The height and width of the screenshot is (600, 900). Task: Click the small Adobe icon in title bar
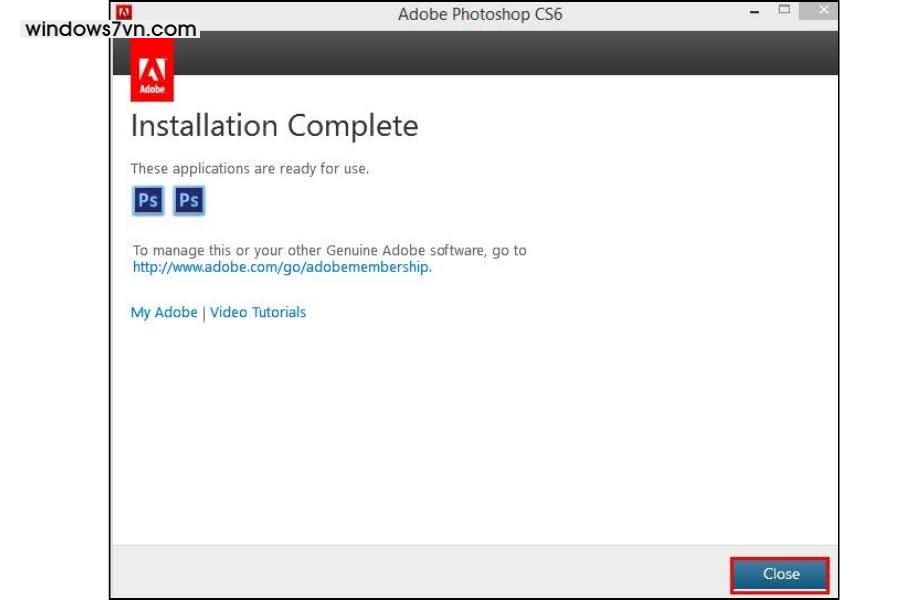click(x=124, y=13)
